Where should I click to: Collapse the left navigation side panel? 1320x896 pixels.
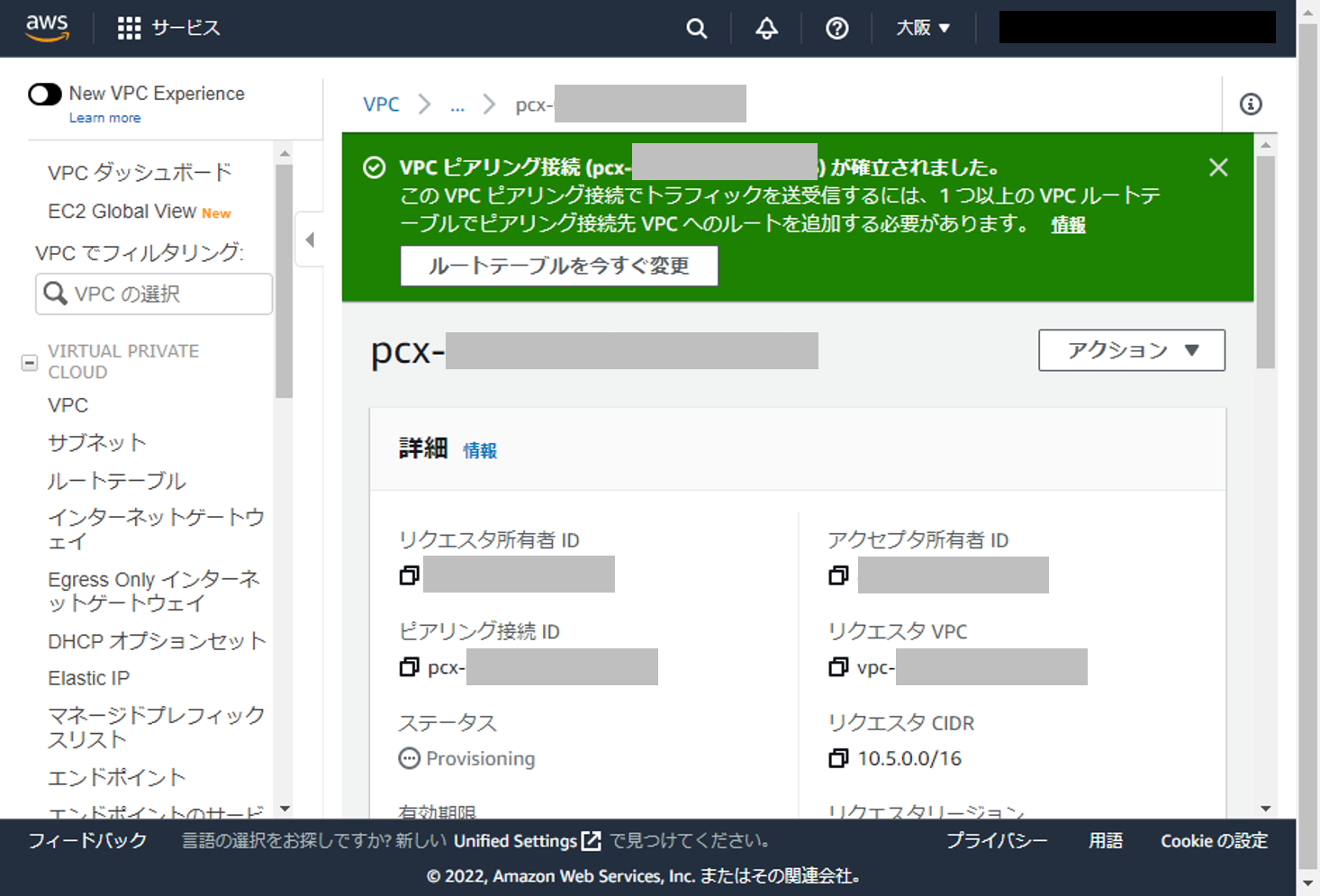(310, 240)
